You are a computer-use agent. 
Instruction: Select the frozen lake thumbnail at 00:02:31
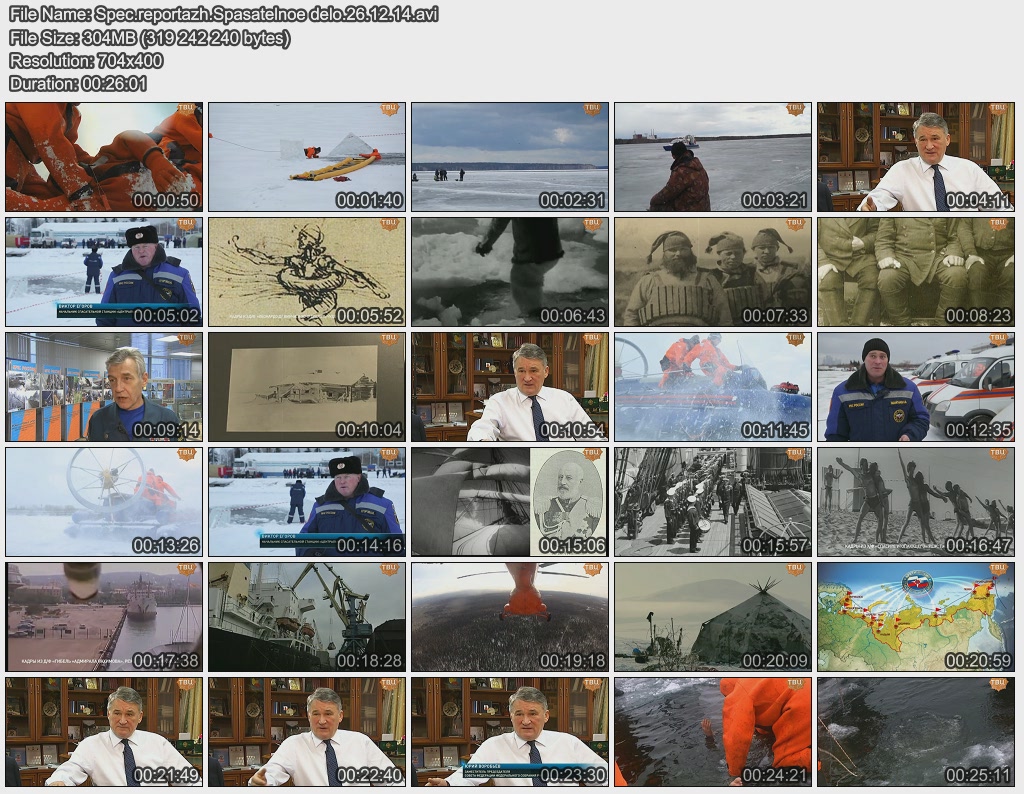(510, 157)
